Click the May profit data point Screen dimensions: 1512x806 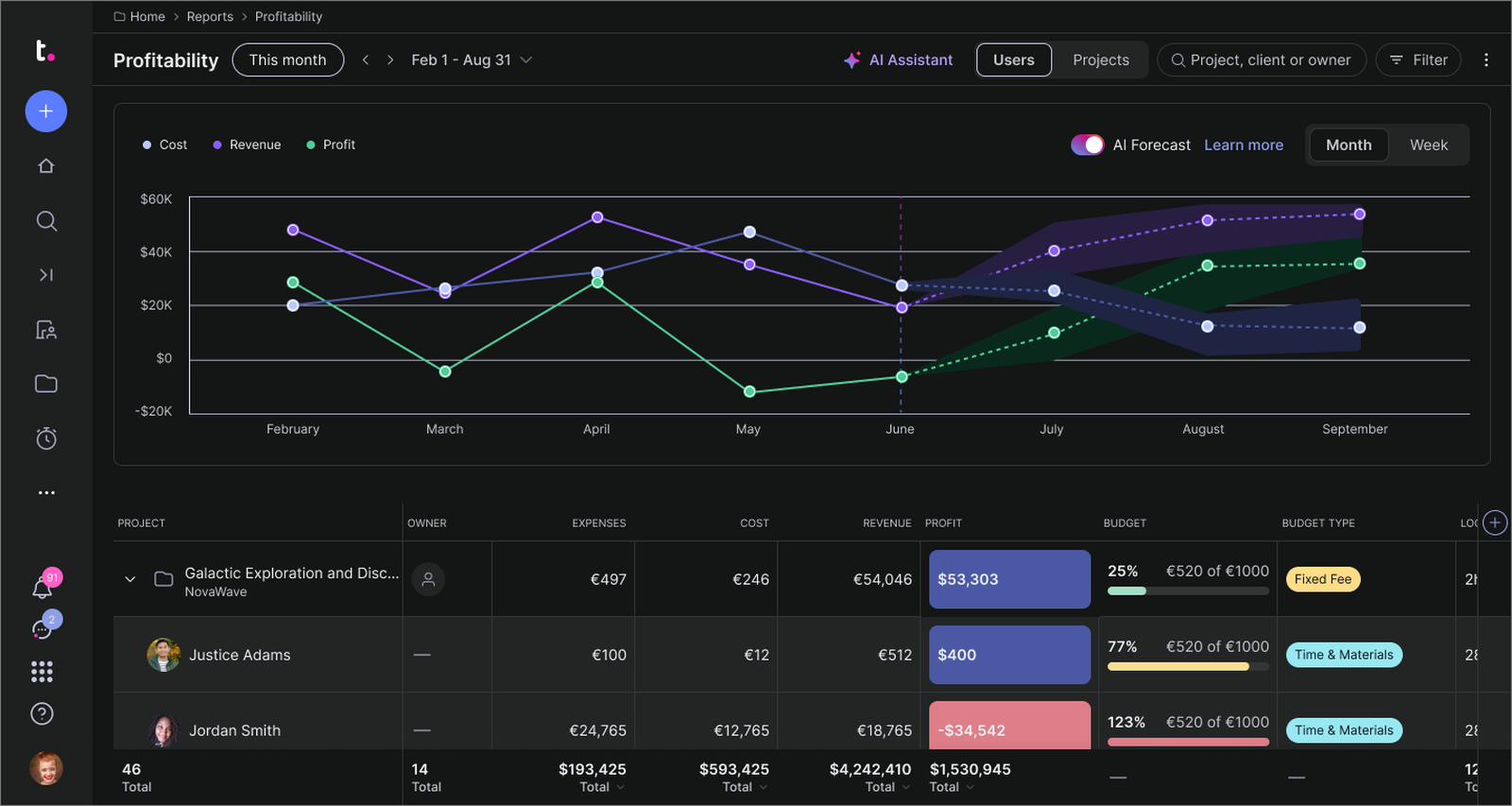point(749,391)
